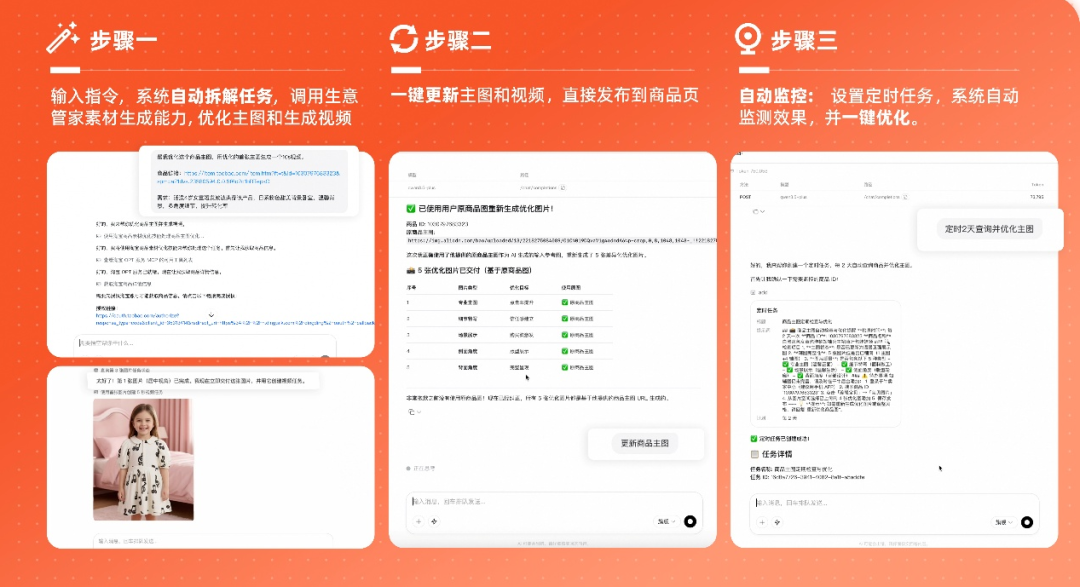Click the sparkle icon in step three chat box

point(777,522)
